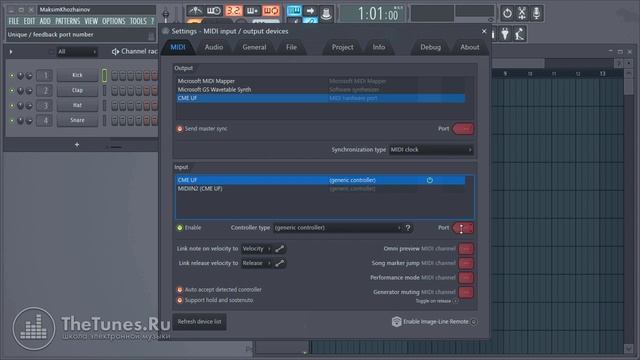The height and width of the screenshot is (360, 640).
Task: Click Image-Line Remote shield icon
Action: 396,322
